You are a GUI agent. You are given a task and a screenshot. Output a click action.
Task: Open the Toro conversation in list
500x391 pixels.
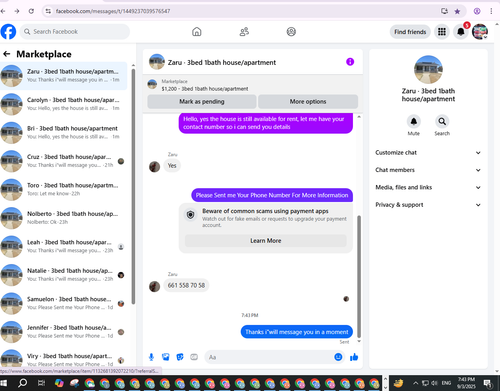pyautogui.click(x=64, y=189)
